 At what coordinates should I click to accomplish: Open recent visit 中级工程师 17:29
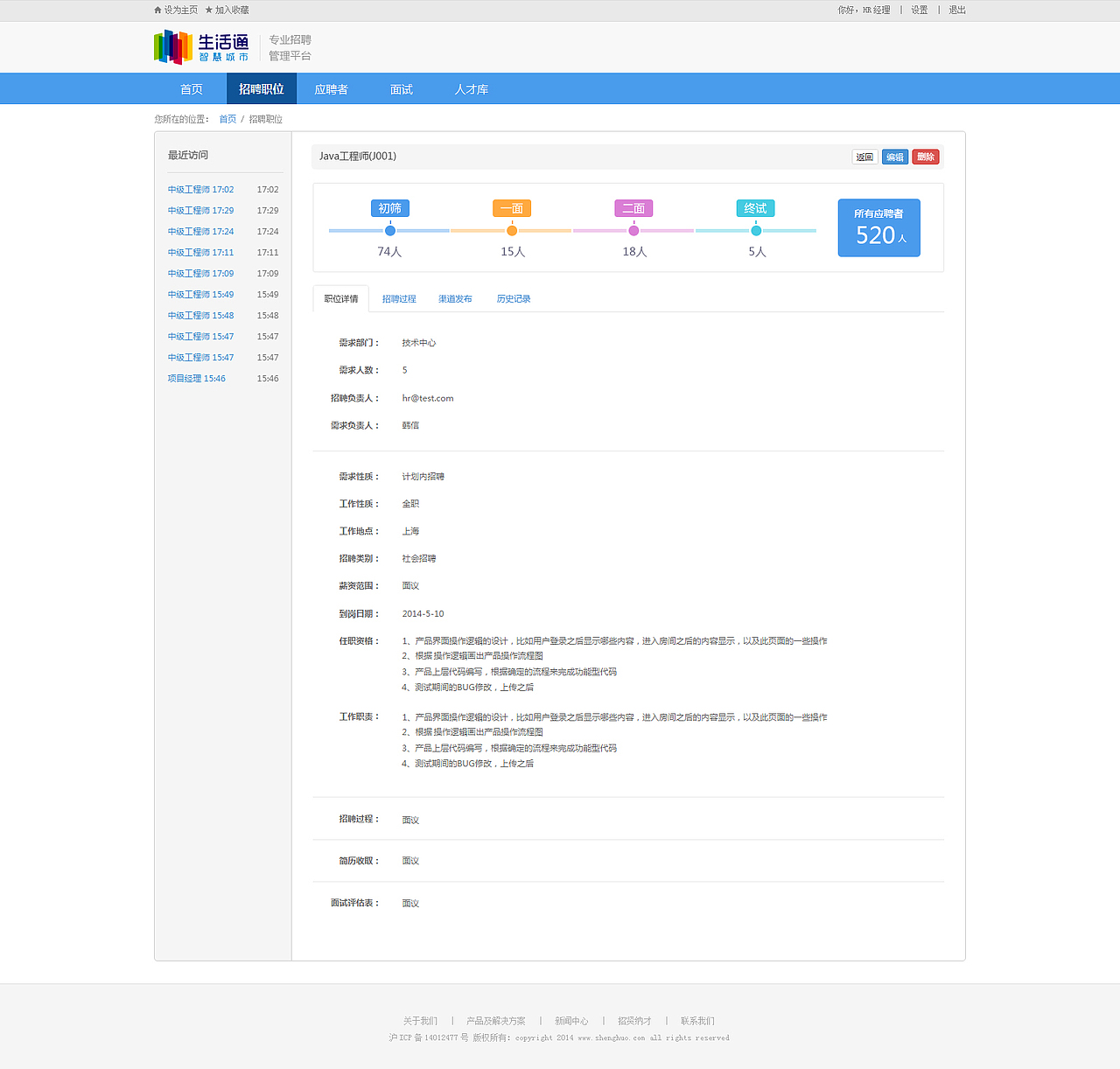[x=201, y=211]
